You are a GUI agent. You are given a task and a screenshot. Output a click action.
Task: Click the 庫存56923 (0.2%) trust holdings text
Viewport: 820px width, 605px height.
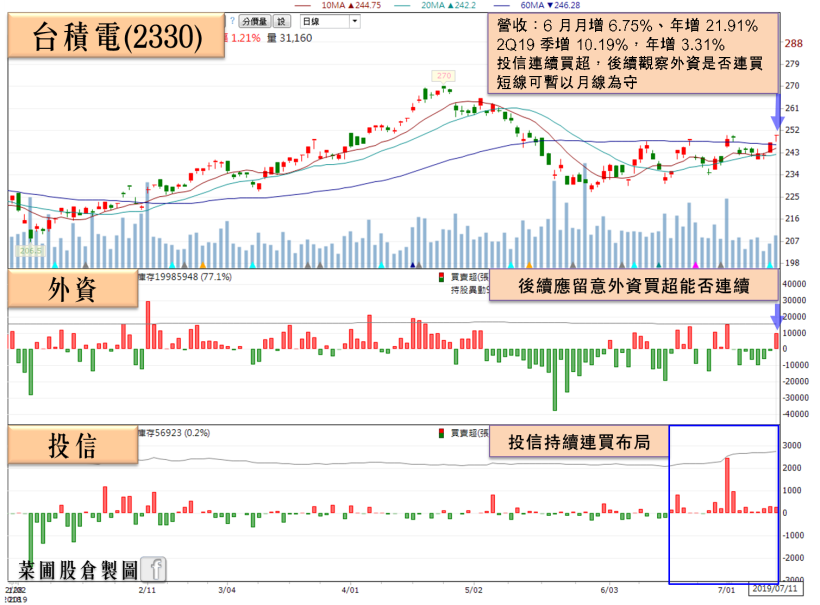click(174, 433)
